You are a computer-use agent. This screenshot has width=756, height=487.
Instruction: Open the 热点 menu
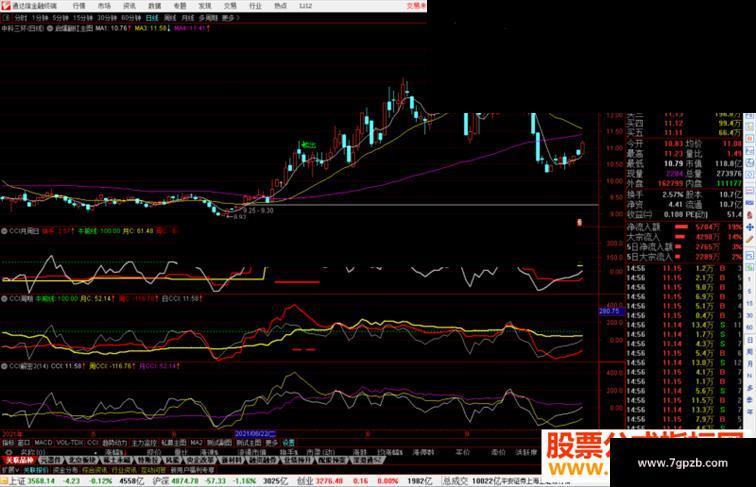[280, 6]
